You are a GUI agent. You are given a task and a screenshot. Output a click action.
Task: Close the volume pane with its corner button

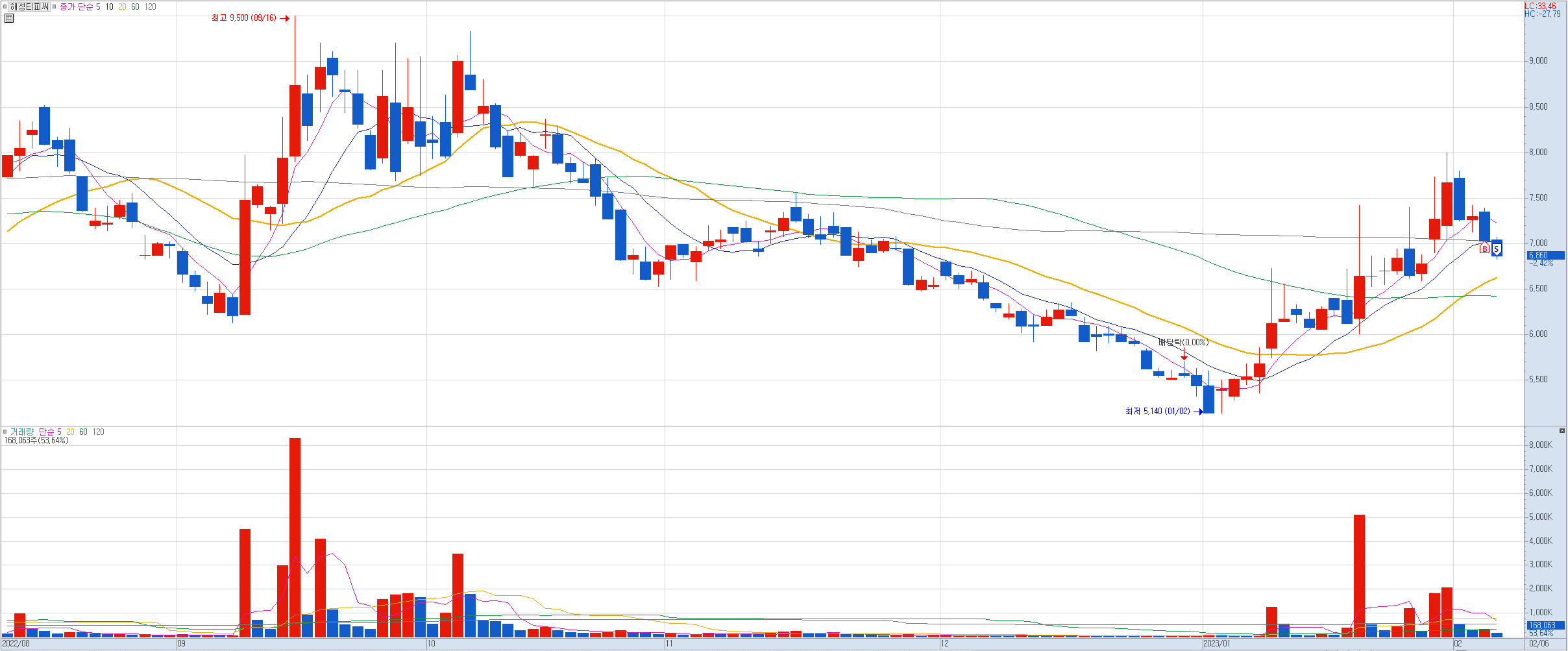pos(1562,431)
